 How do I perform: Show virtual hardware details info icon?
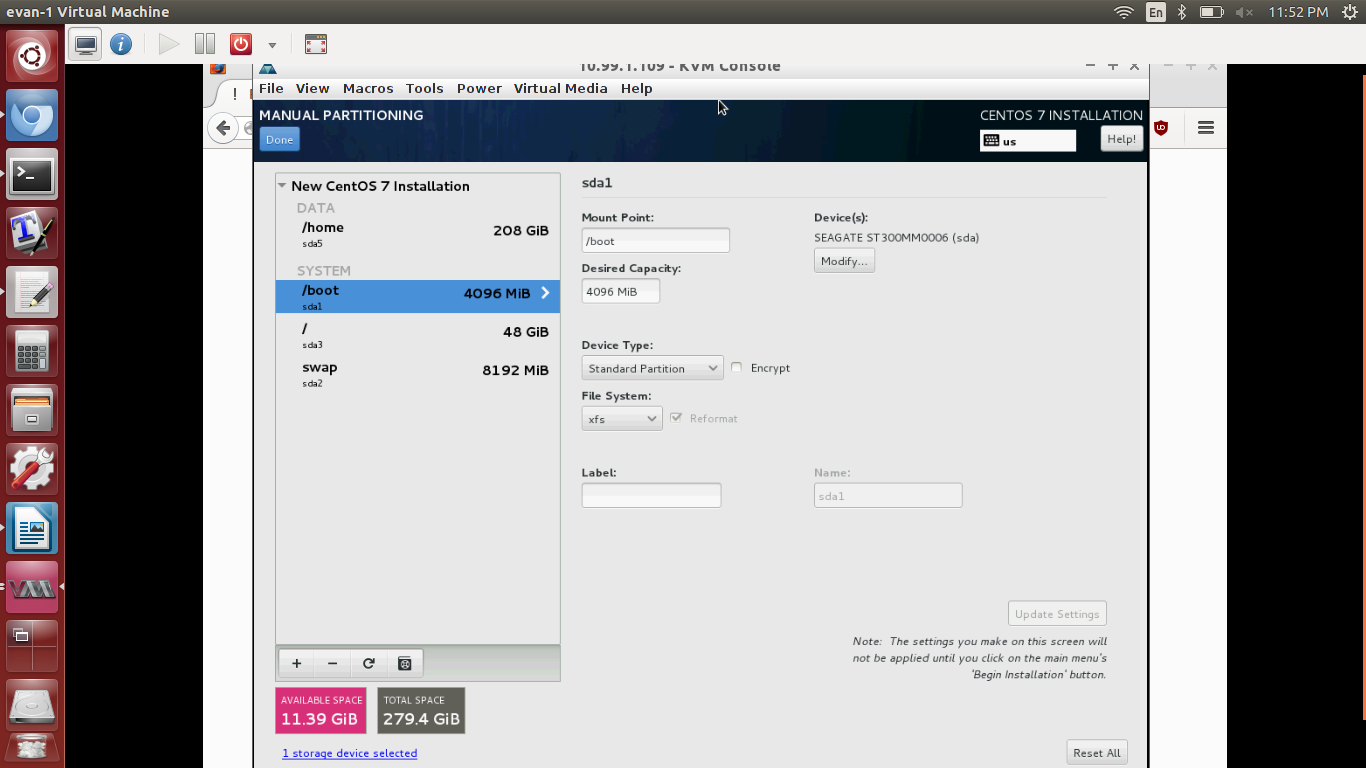click(x=121, y=45)
